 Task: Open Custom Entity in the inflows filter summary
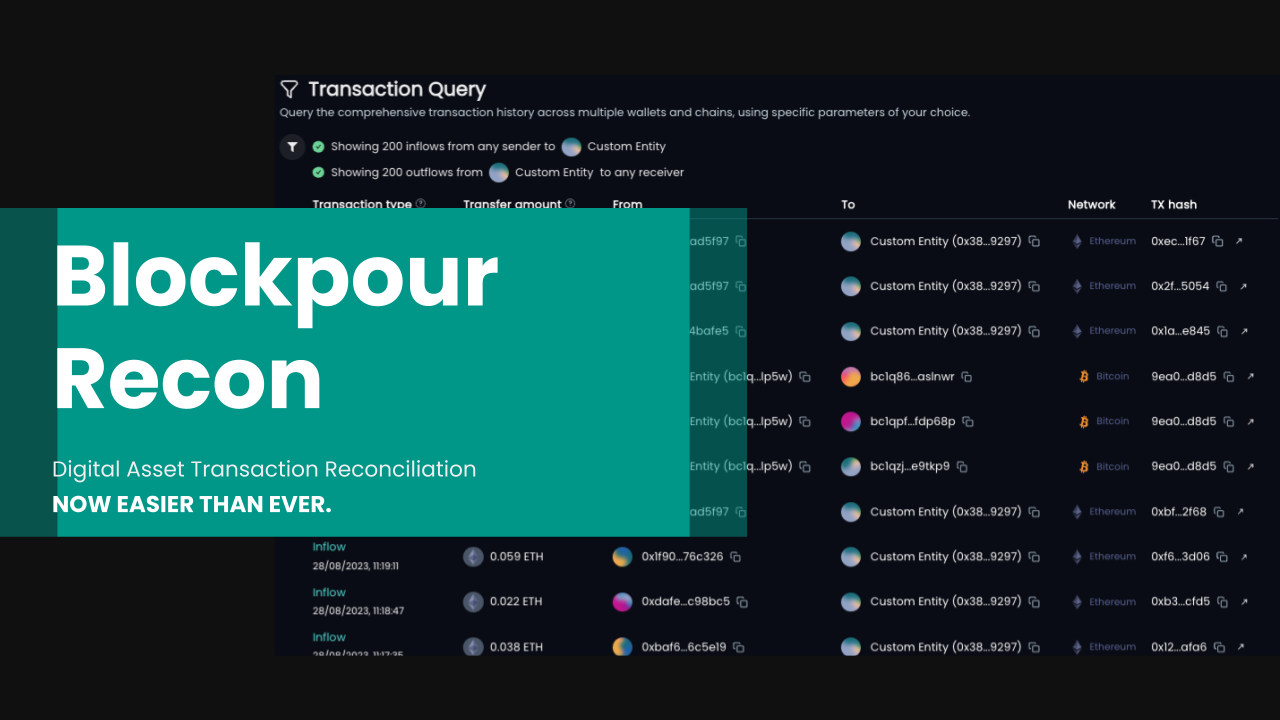[626, 146]
